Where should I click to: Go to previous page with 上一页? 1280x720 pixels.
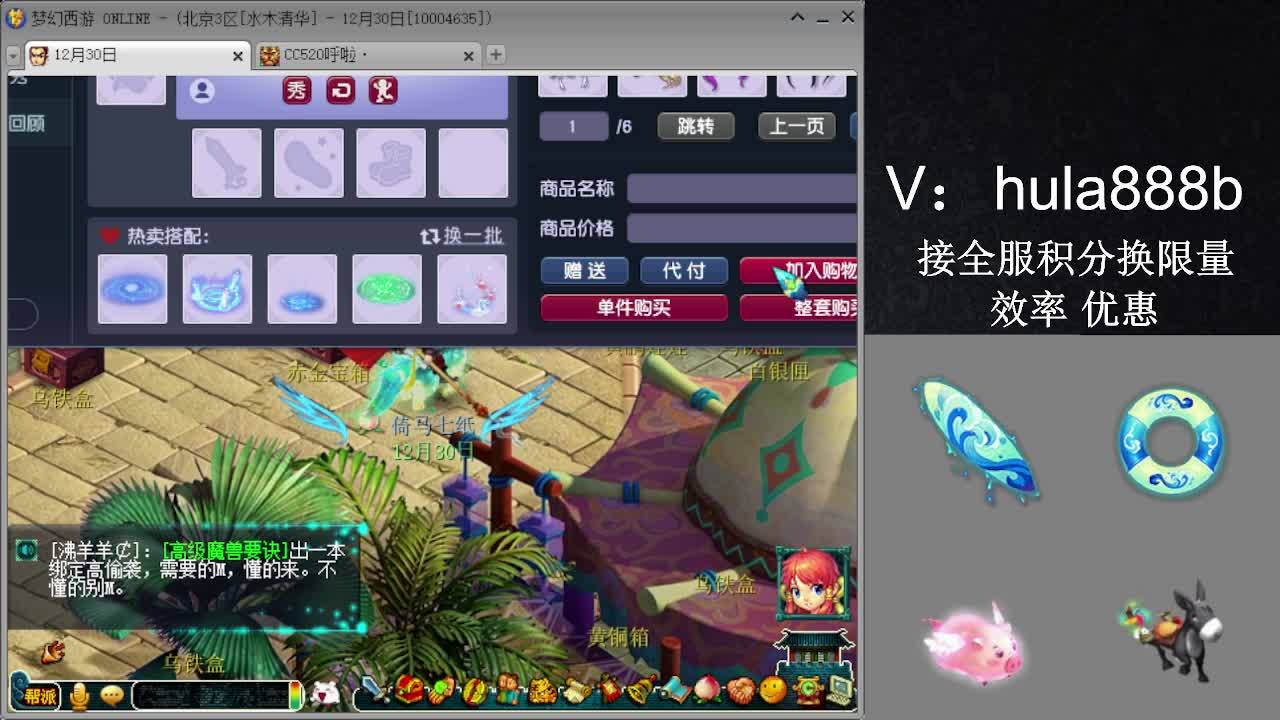click(797, 126)
